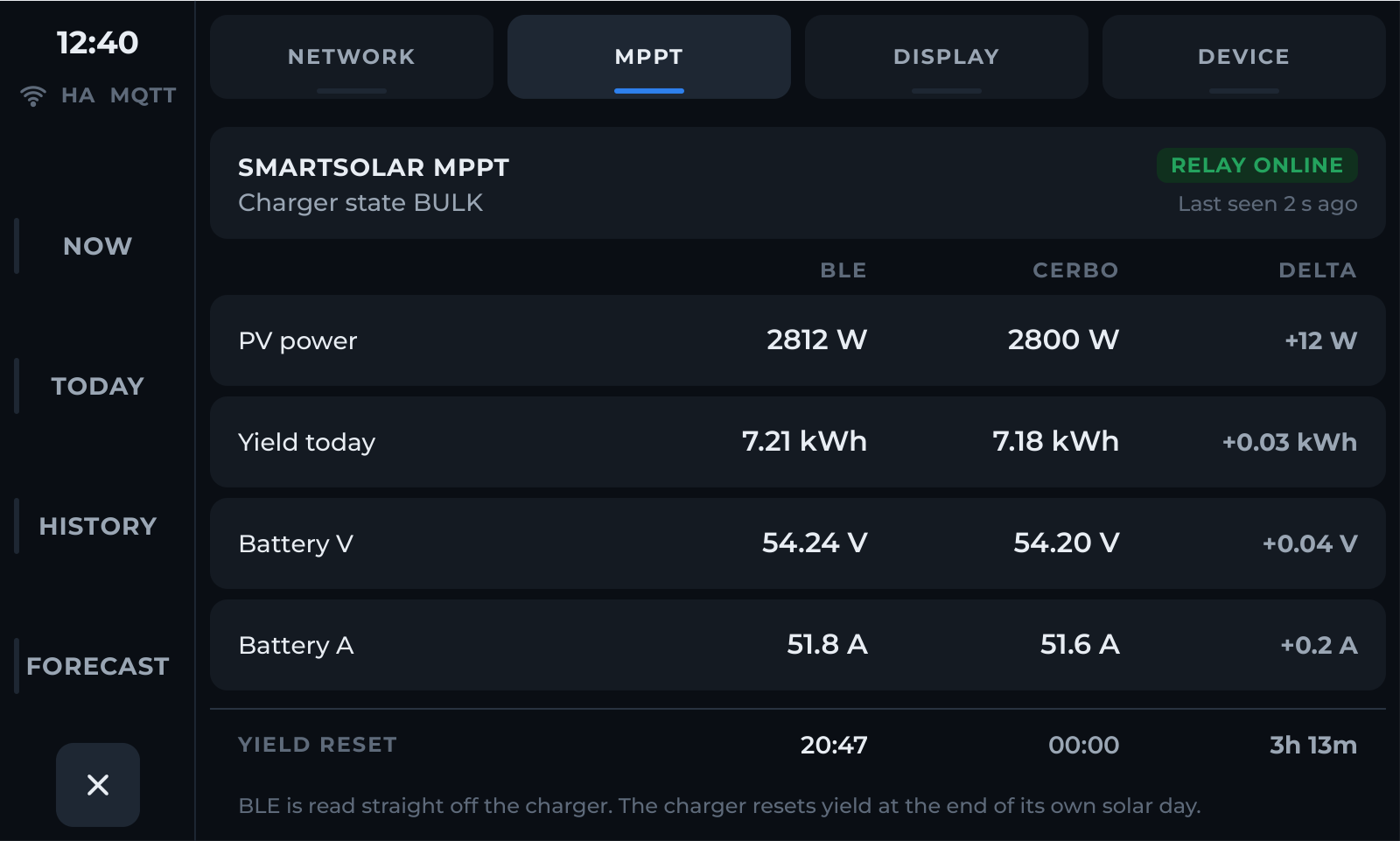
Task: Open the NOW sidebar page
Action: [98, 246]
